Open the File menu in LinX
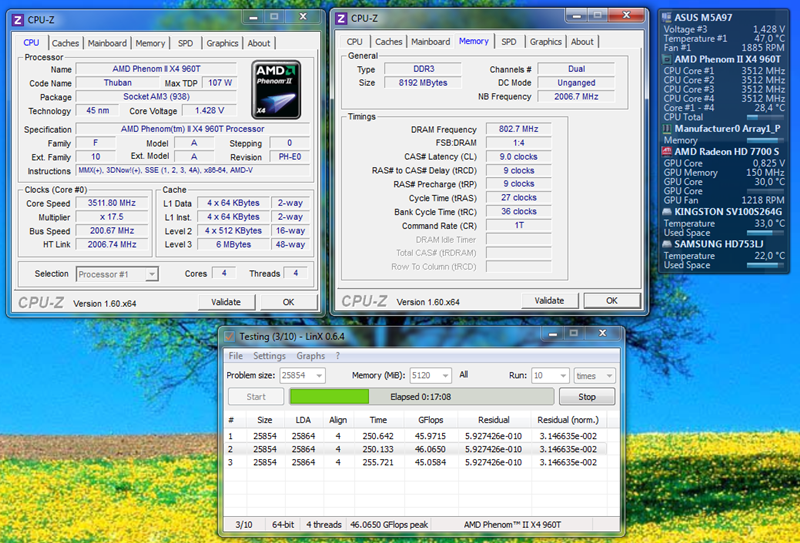Image resolution: width=800 pixels, height=543 pixels. pyautogui.click(x=236, y=356)
